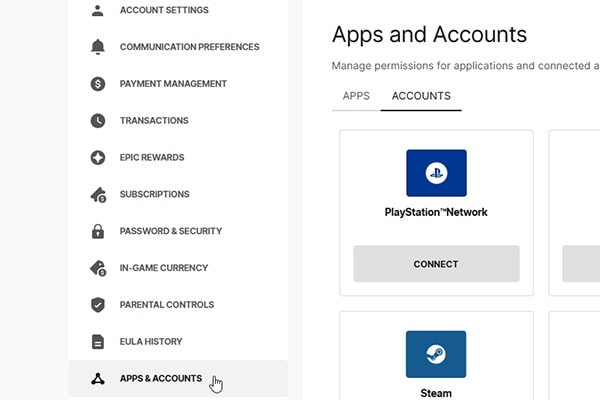Click the Apps and Accounts heading
Image resolution: width=600 pixels, height=400 pixels.
coord(429,34)
